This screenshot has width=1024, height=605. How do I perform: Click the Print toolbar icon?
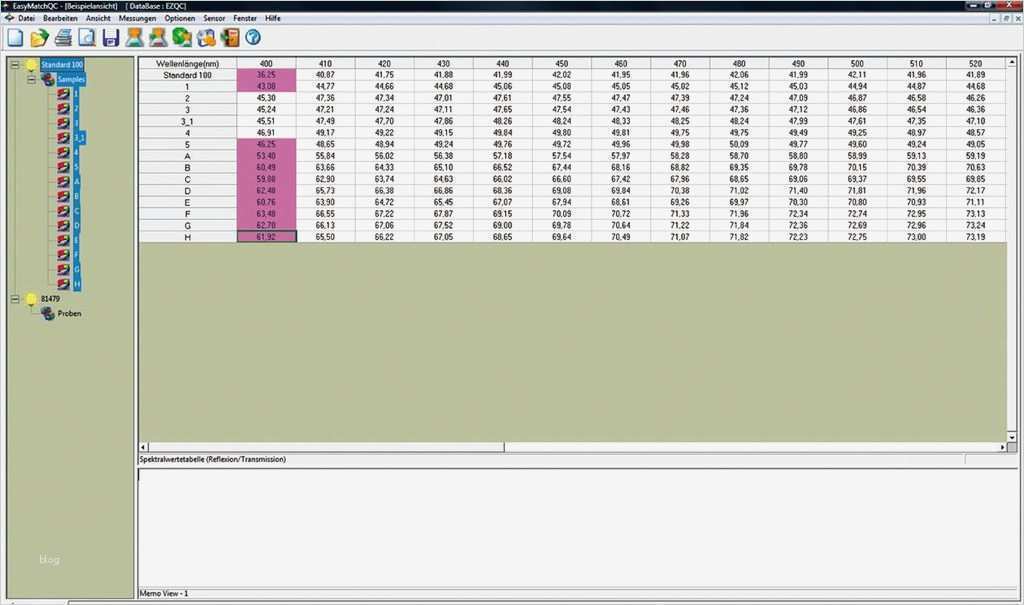pos(63,38)
